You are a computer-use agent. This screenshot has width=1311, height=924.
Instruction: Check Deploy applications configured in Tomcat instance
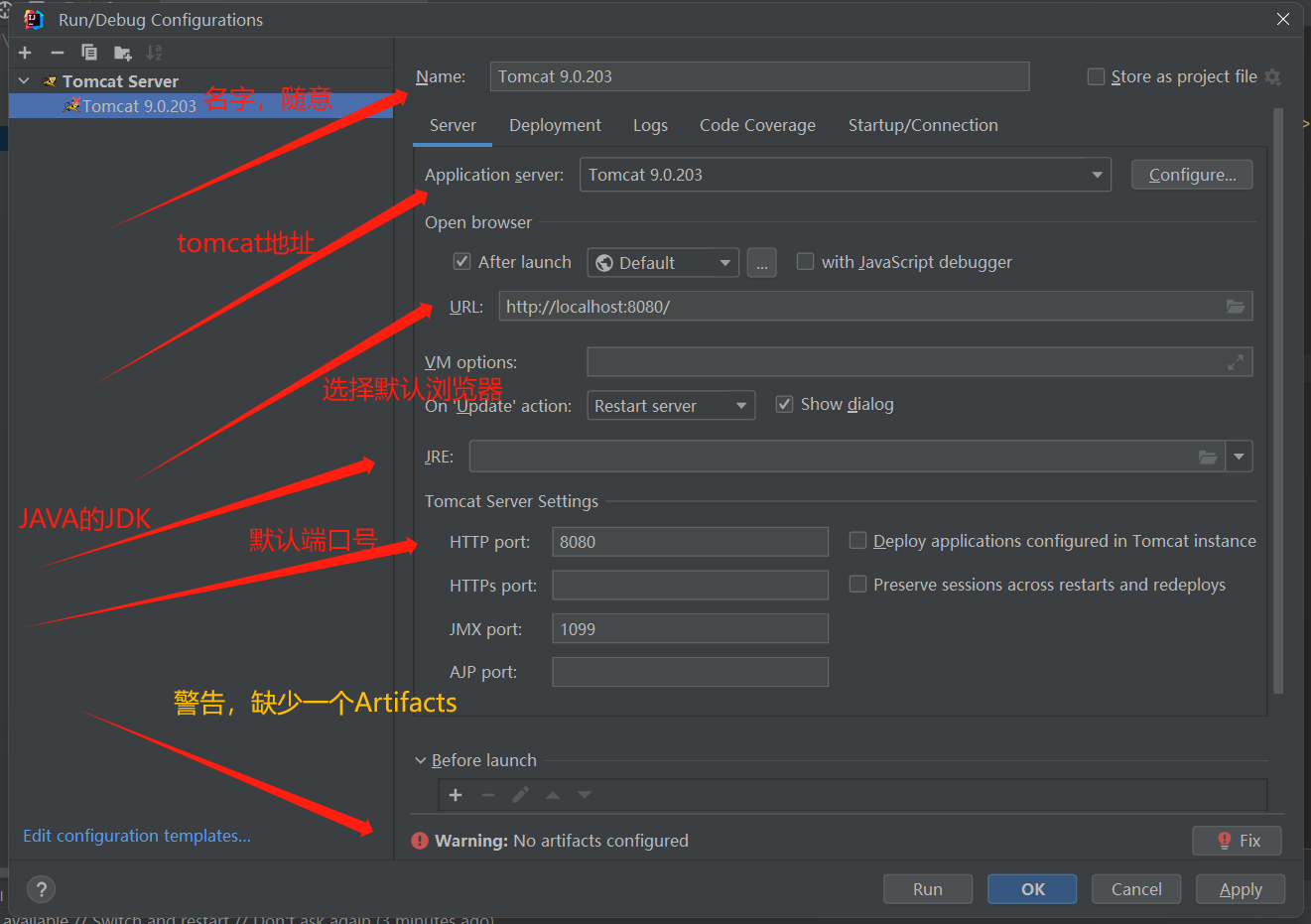[857, 540]
